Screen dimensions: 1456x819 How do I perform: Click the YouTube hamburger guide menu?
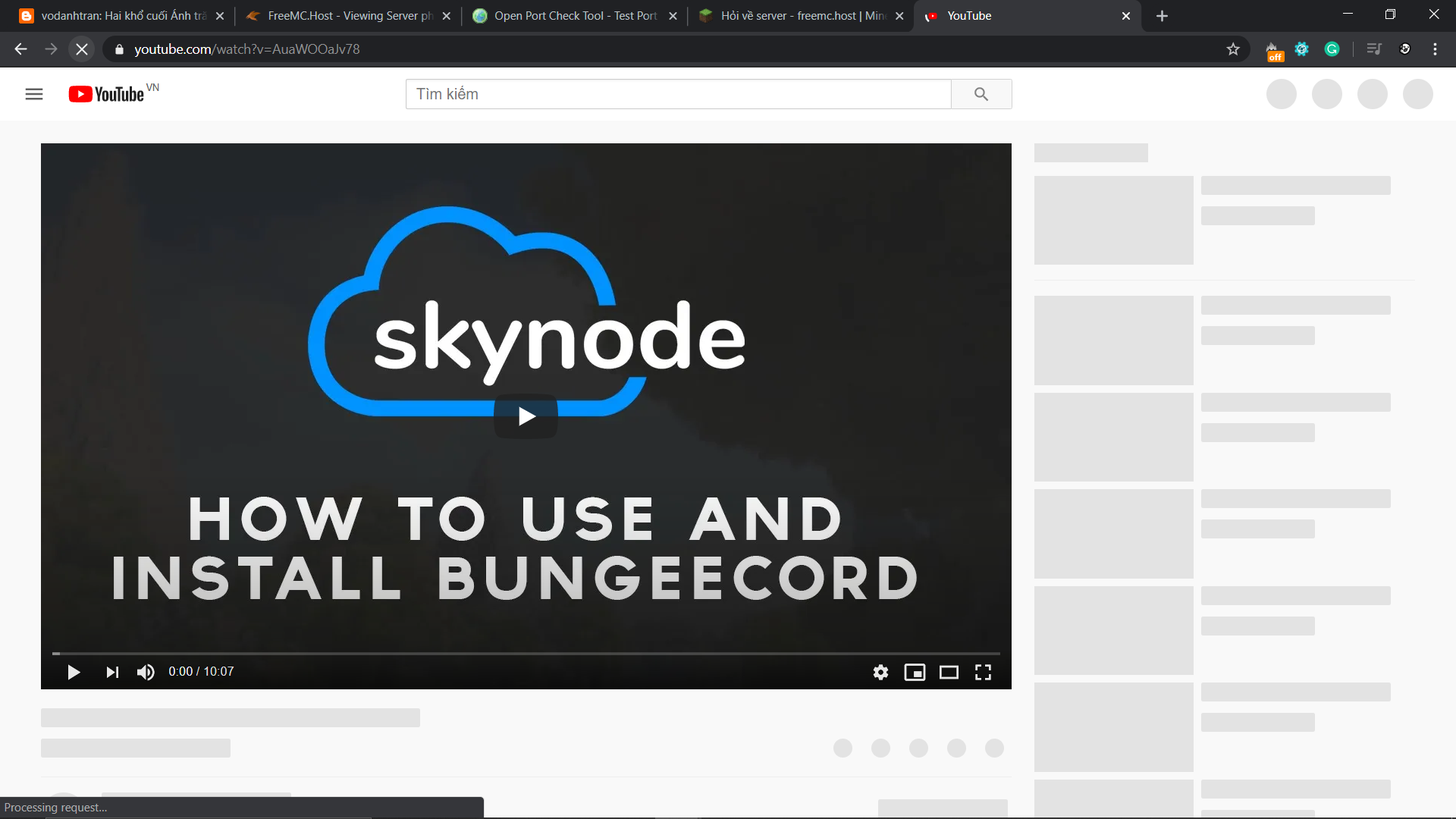(34, 94)
